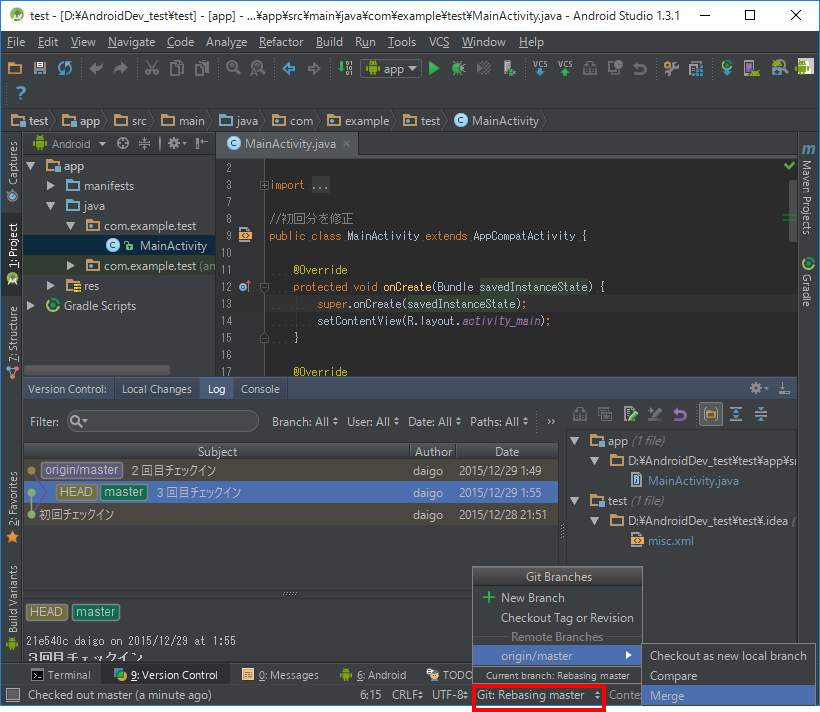Image resolution: width=820 pixels, height=712 pixels.
Task: Hide the Project panel with hide icon
Action: [202, 143]
